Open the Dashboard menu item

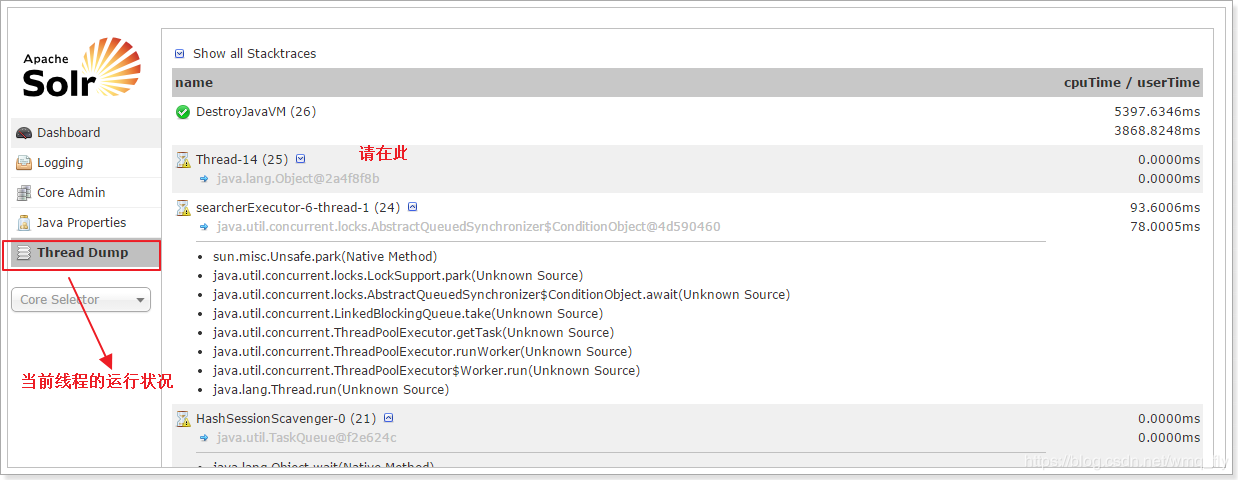pyautogui.click(x=86, y=133)
